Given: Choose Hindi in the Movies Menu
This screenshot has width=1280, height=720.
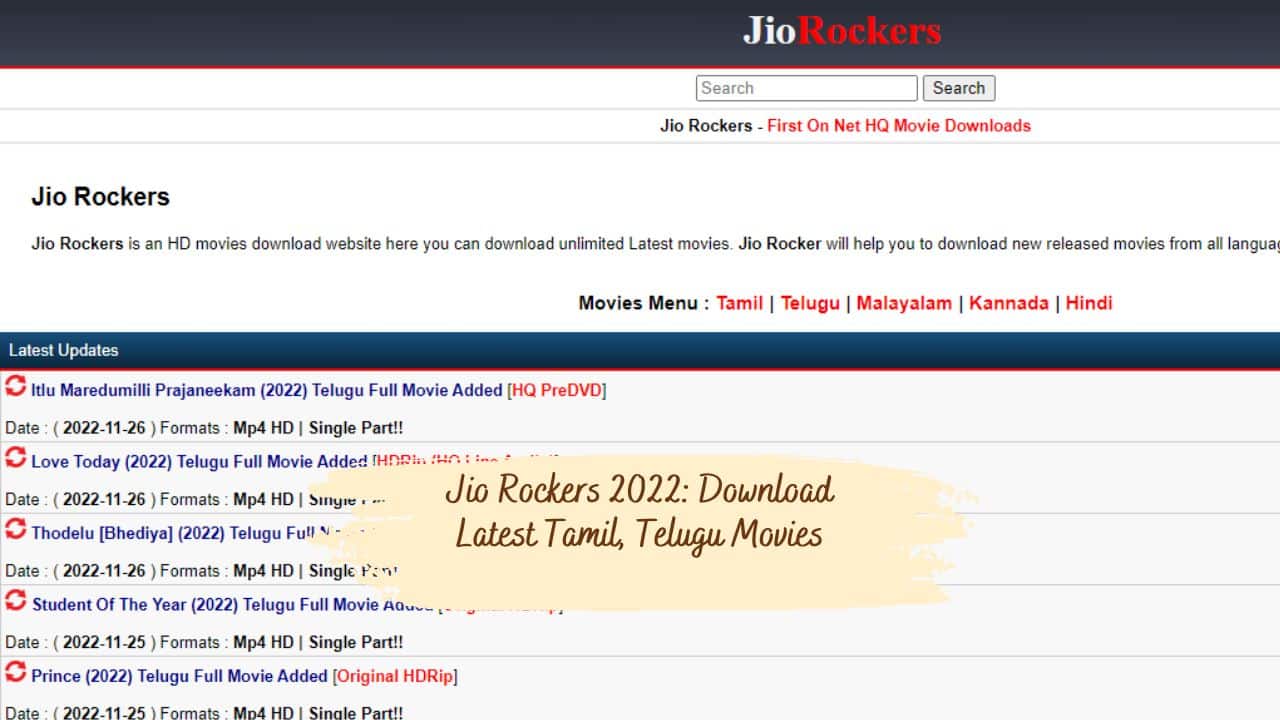Looking at the screenshot, I should point(1088,303).
